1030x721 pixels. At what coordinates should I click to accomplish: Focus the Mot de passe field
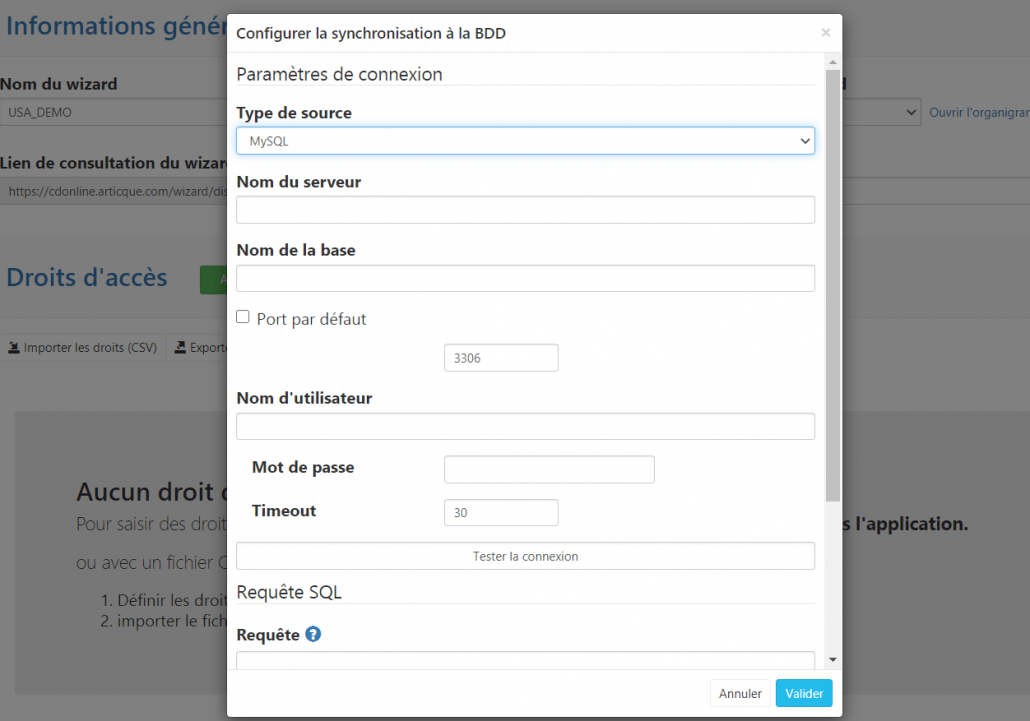coord(549,469)
